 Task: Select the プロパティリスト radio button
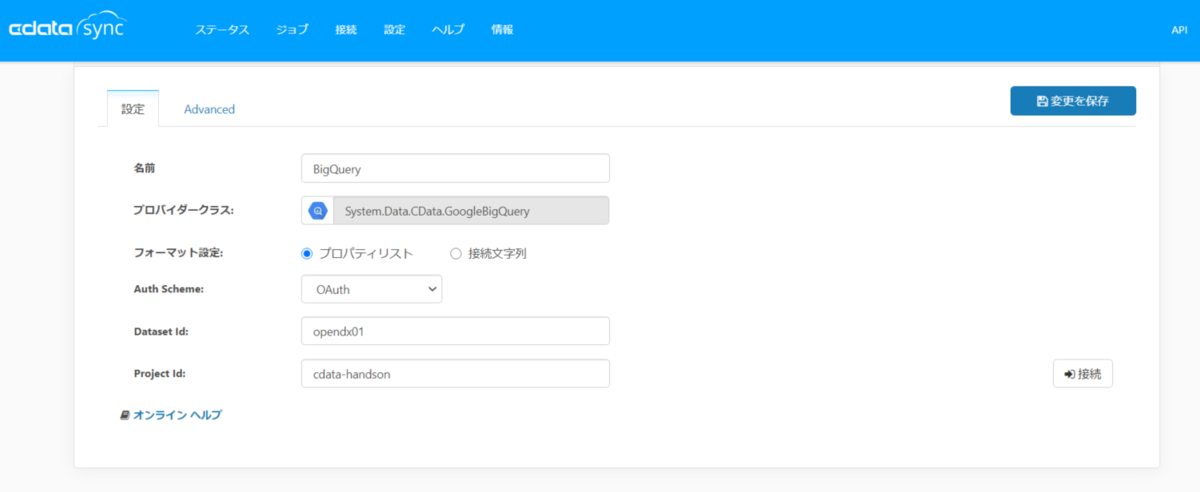[x=307, y=253]
